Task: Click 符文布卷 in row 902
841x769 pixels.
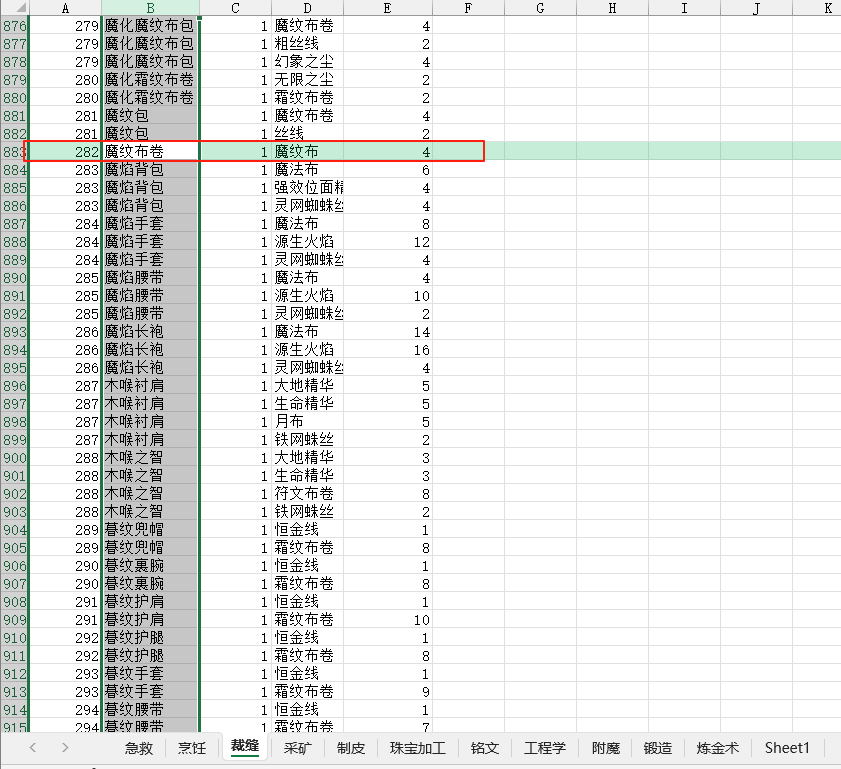Action: (x=307, y=494)
